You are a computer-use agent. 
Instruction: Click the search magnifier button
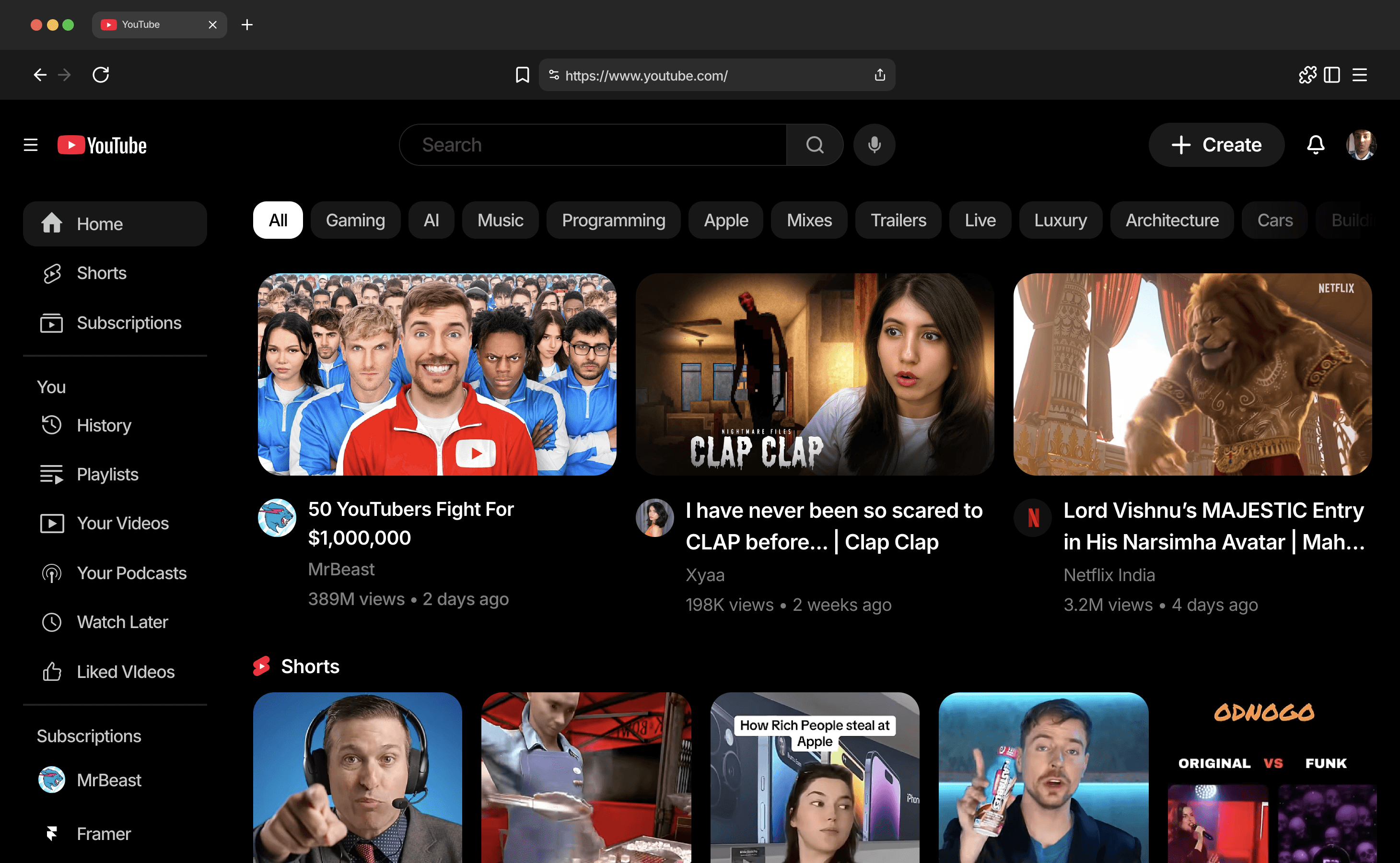(x=815, y=145)
